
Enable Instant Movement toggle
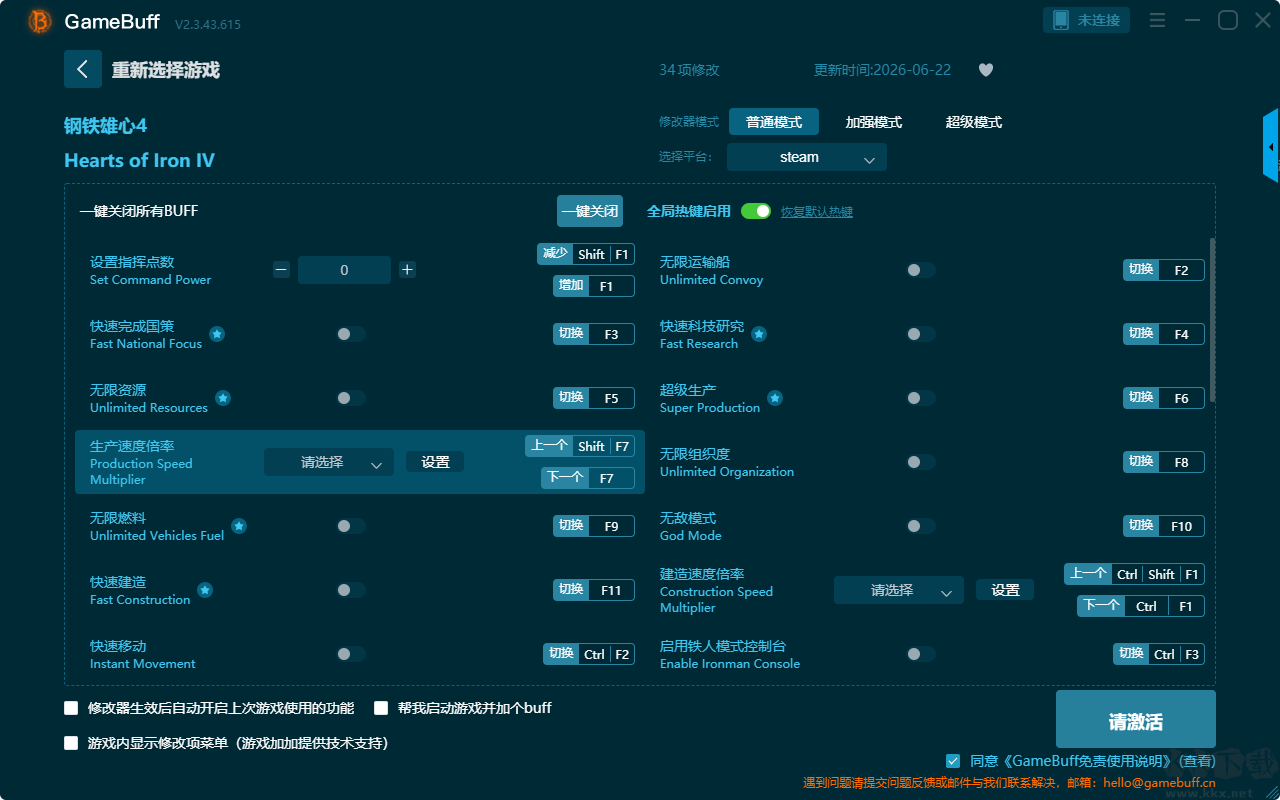coord(351,654)
